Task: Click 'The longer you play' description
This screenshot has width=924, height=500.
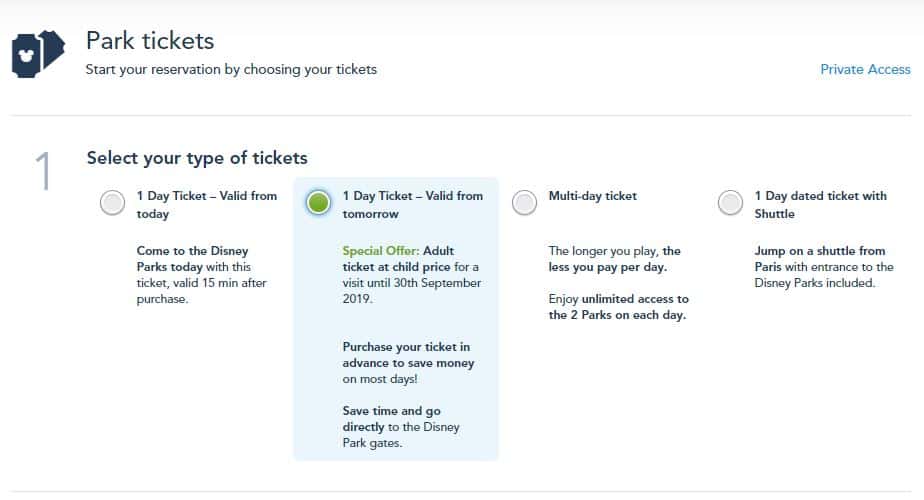Action: coord(615,259)
